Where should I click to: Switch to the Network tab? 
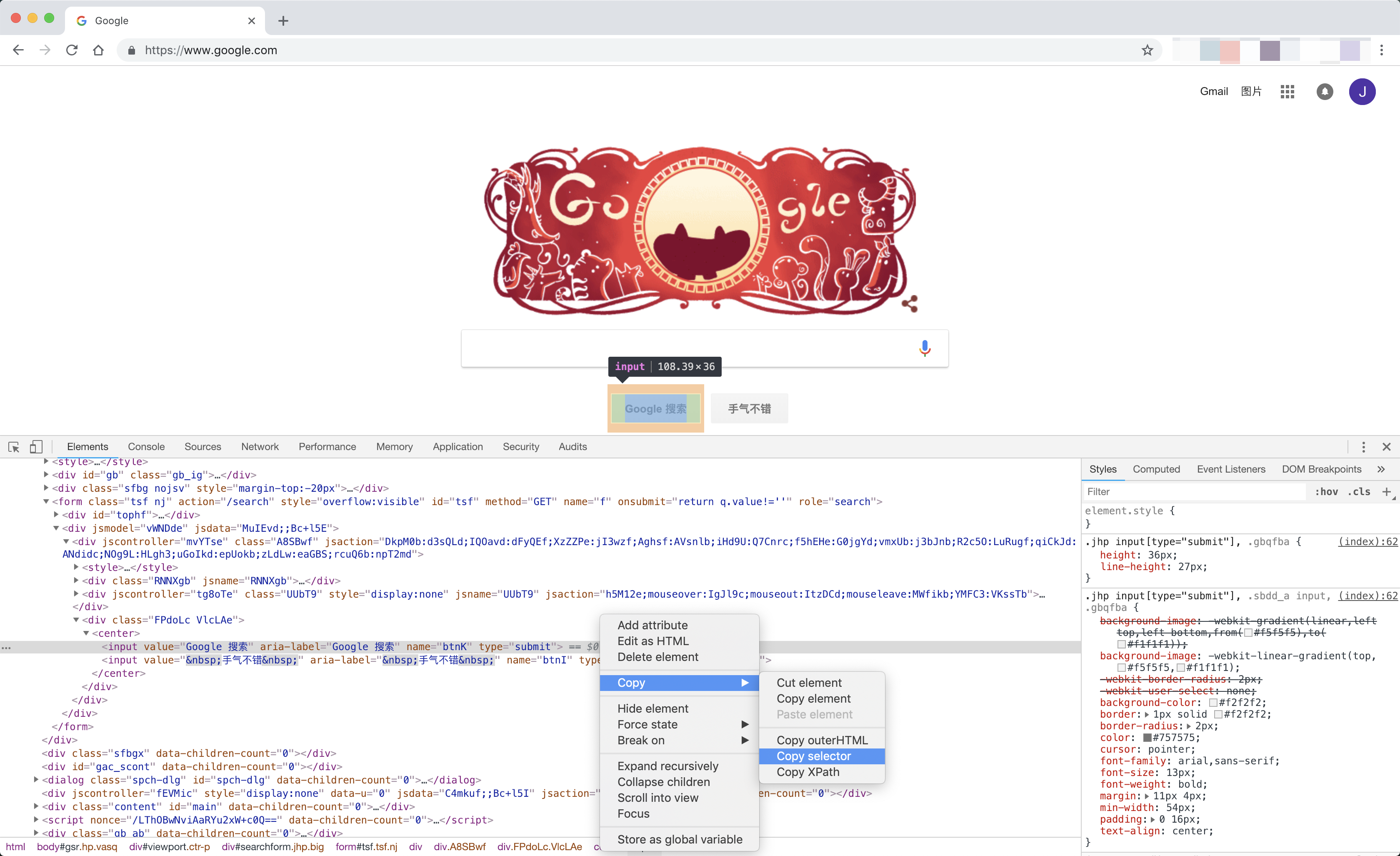point(260,447)
